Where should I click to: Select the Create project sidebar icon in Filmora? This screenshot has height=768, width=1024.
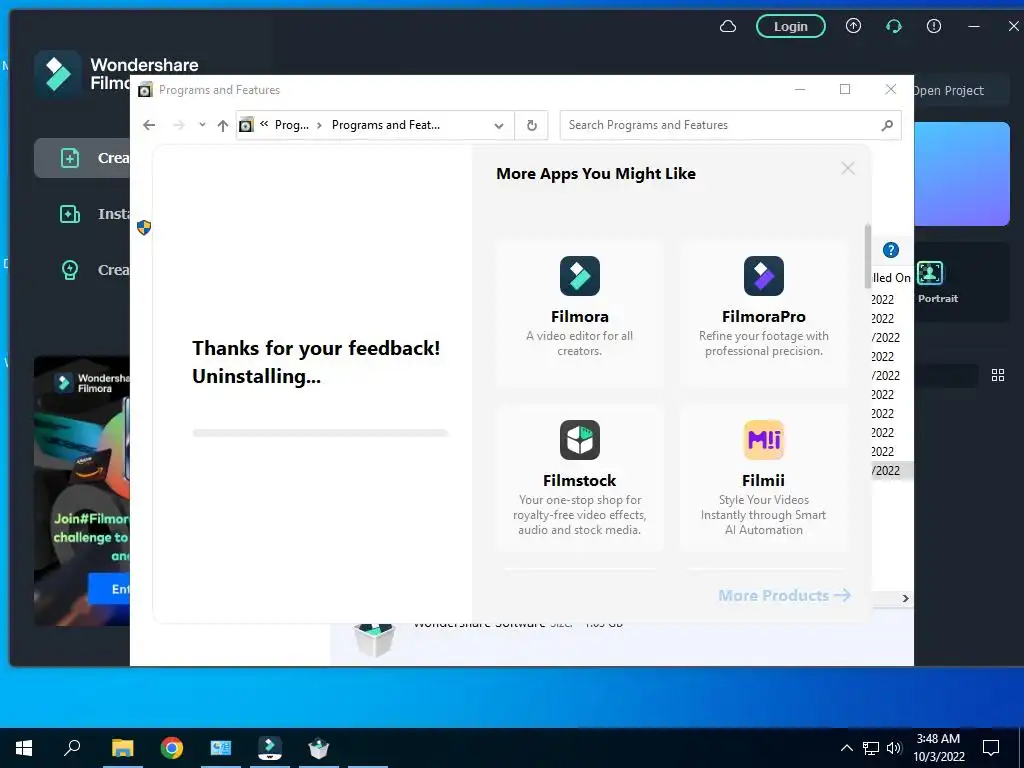pyautogui.click(x=70, y=158)
